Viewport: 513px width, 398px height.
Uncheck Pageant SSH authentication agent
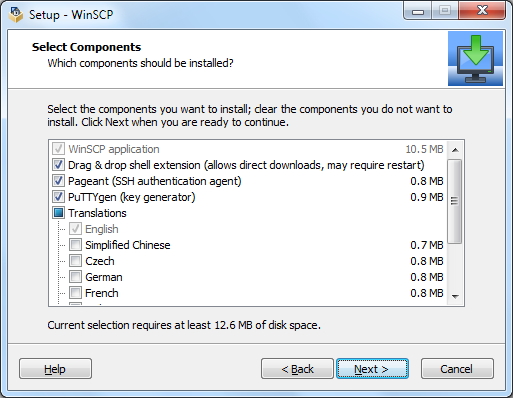coord(58,181)
